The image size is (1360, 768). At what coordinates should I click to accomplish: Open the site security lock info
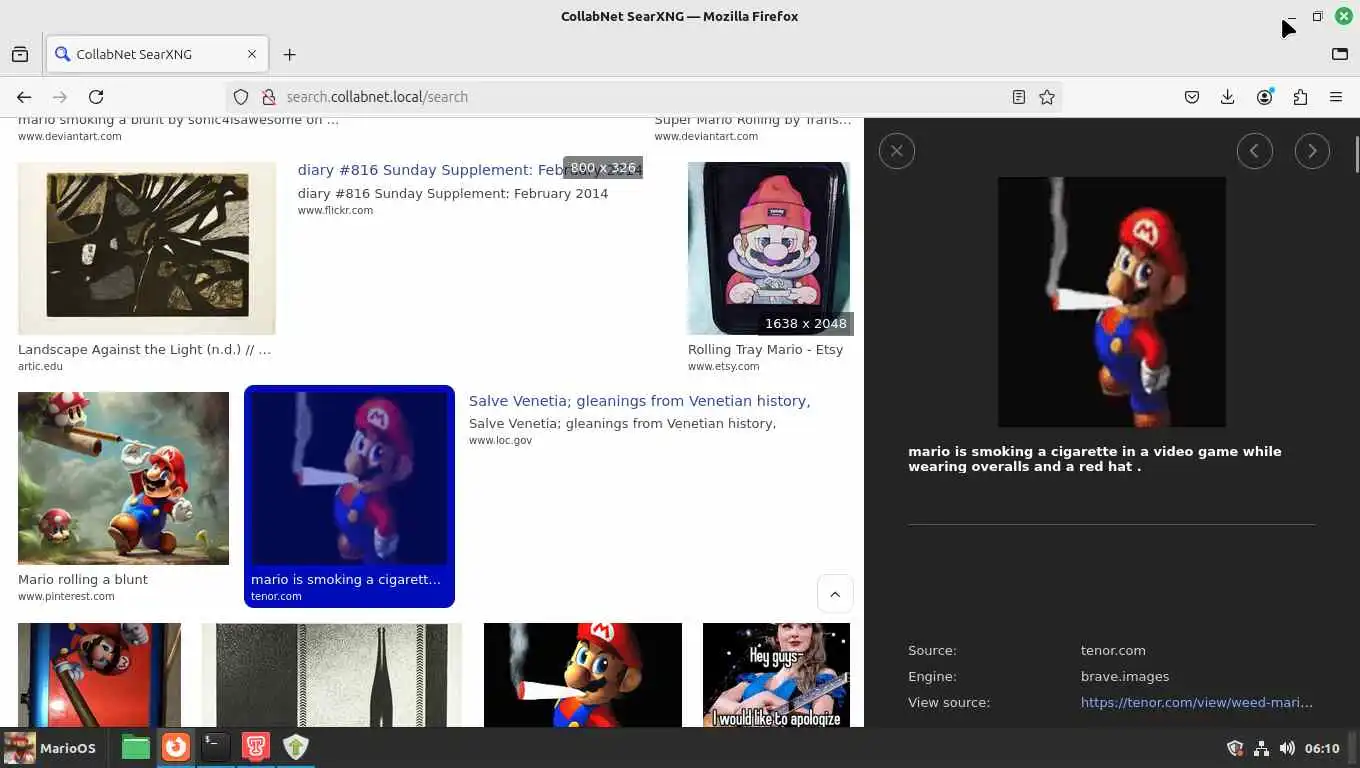[268, 97]
